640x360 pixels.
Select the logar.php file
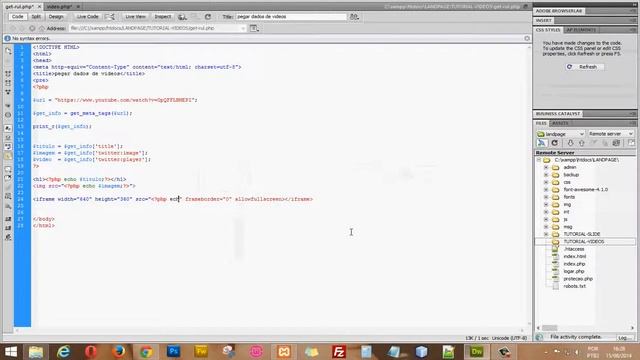[574, 271]
